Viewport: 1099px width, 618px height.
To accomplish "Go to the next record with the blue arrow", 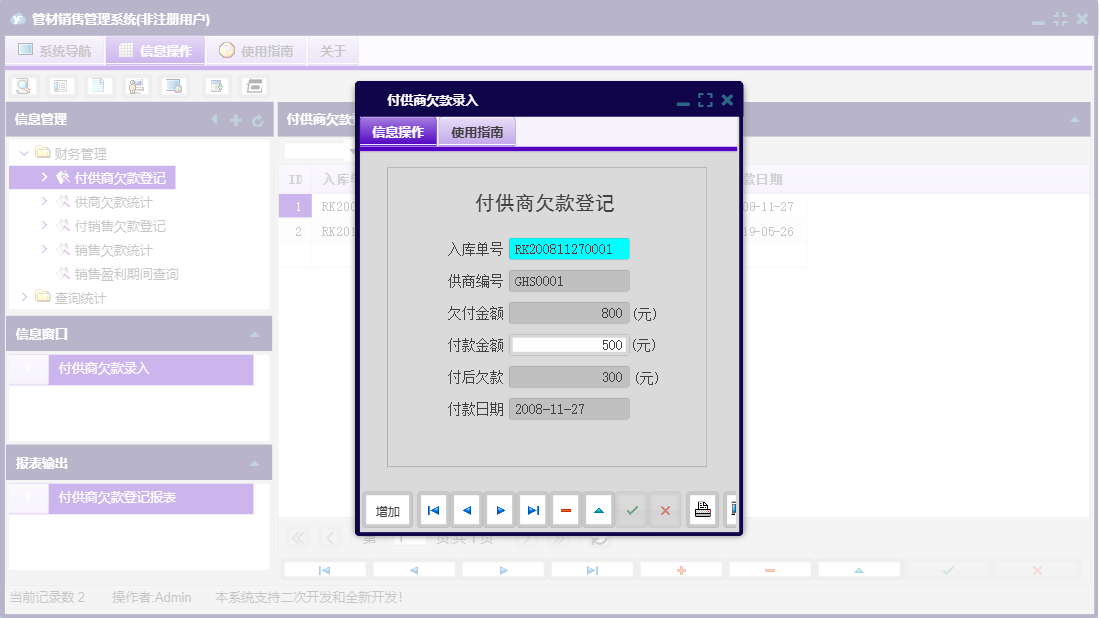I will (x=499, y=510).
